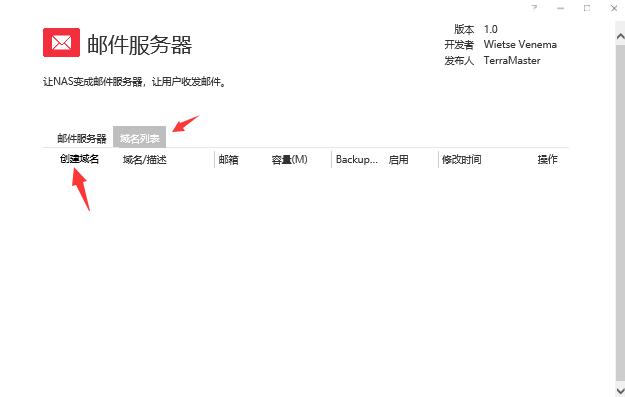Click the red envelope mail server icon
Viewport: 625px width, 397px height.
(x=61, y=42)
